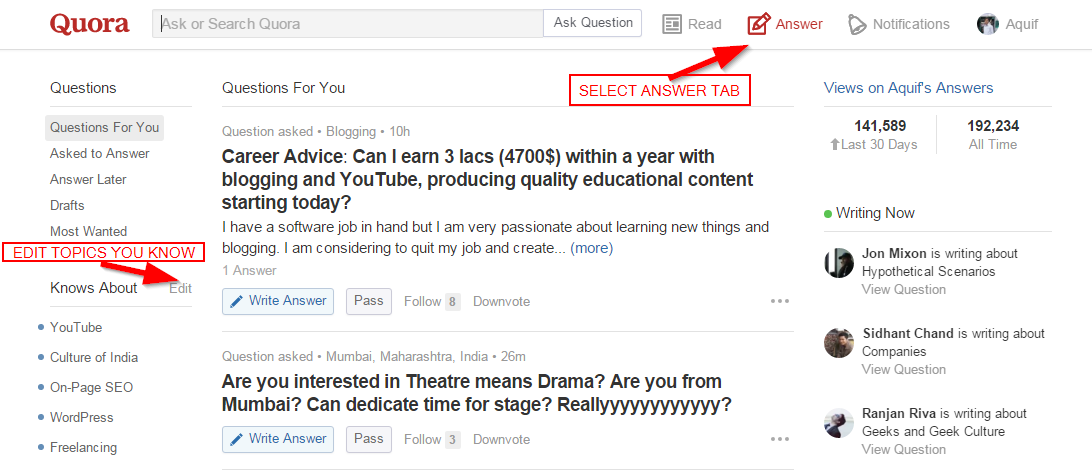Open Views on Aquif's Answers stats
Image resolution: width=1092 pixels, height=471 pixels.
908,88
